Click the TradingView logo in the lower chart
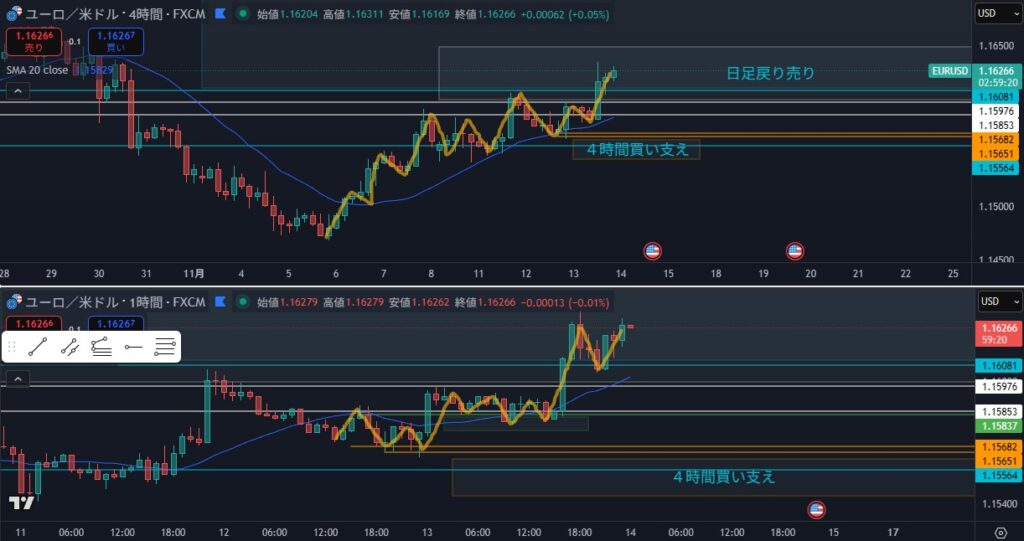This screenshot has height=541, width=1024. click(x=20, y=503)
